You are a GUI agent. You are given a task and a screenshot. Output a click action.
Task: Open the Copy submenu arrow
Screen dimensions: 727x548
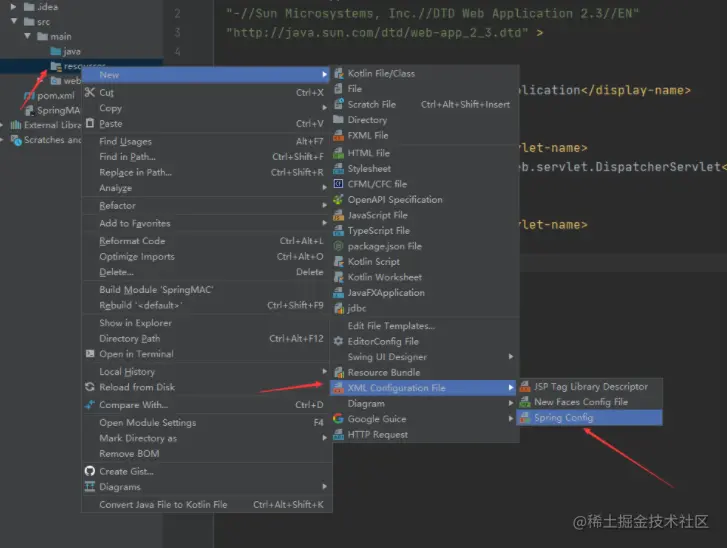click(x=325, y=108)
